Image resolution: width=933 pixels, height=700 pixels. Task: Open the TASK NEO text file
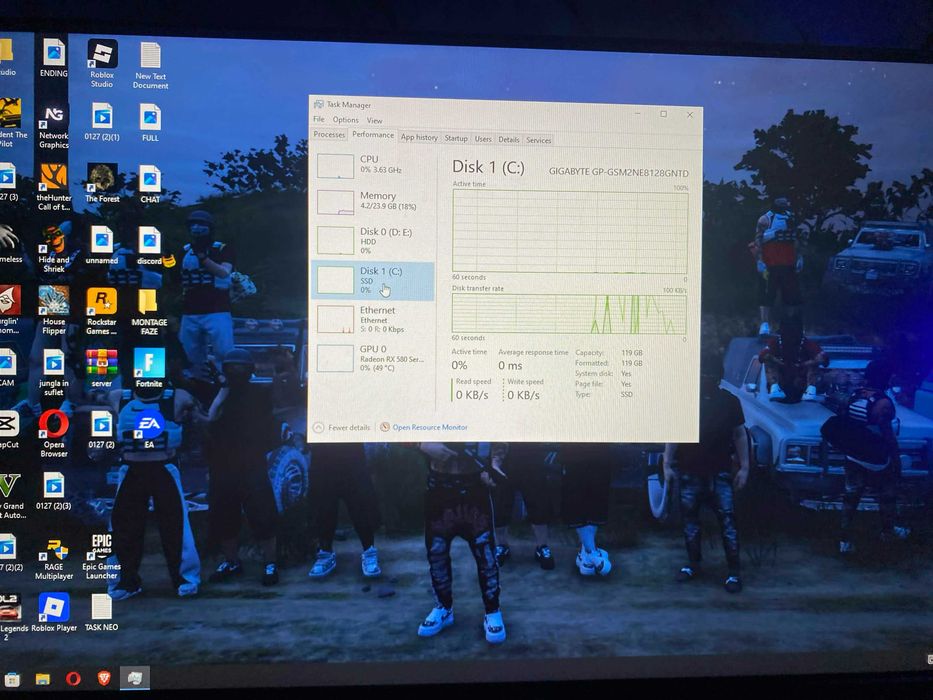[101, 612]
